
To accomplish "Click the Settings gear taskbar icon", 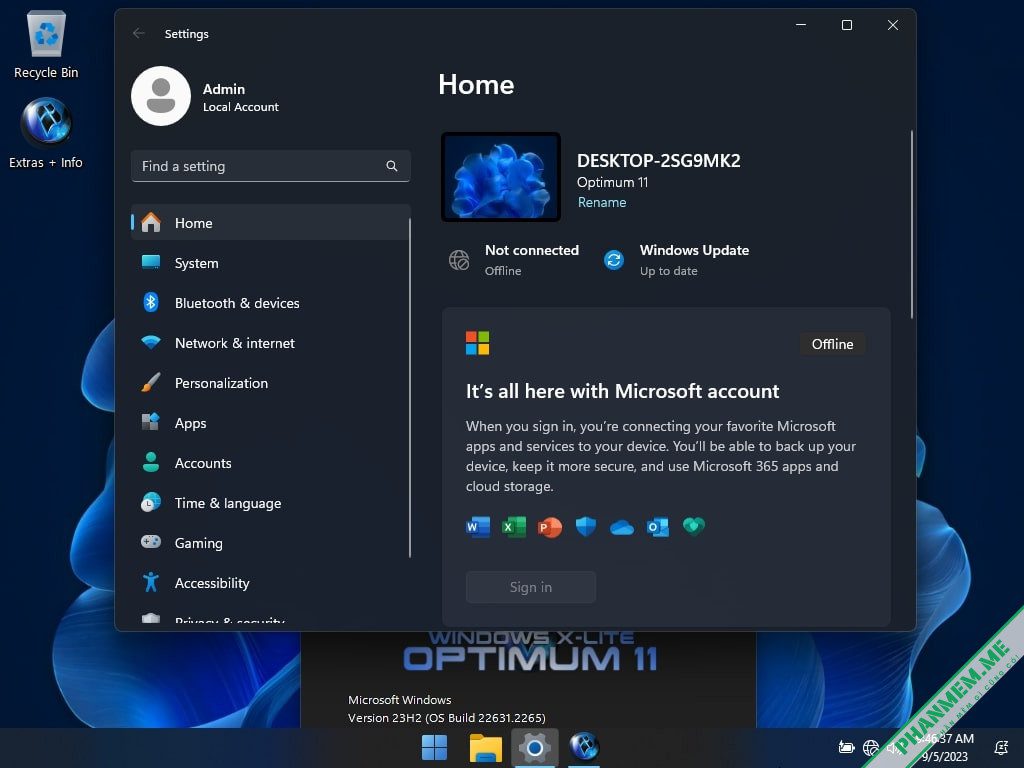I will point(535,747).
